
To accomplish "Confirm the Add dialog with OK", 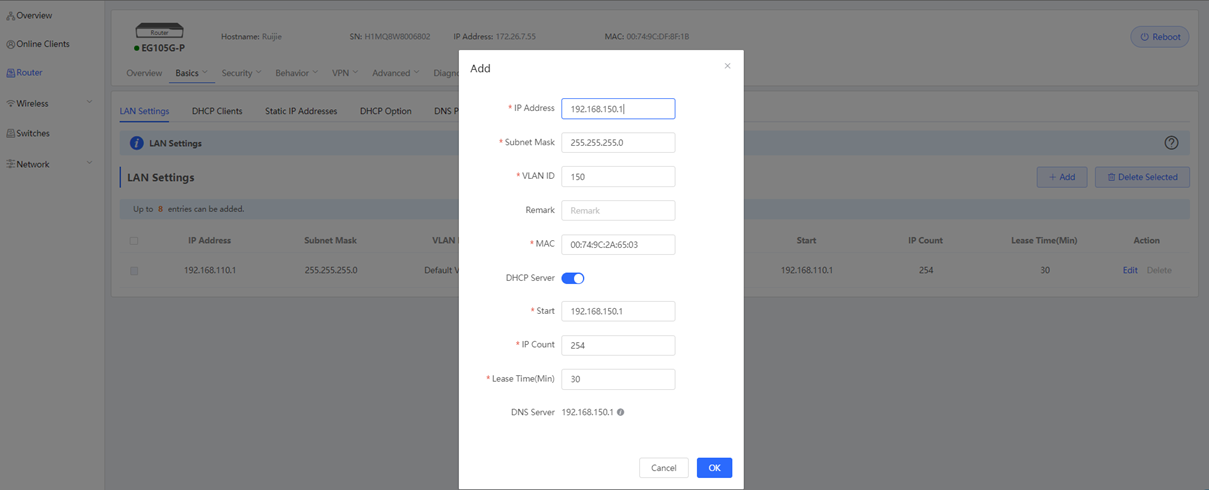I will tap(714, 468).
